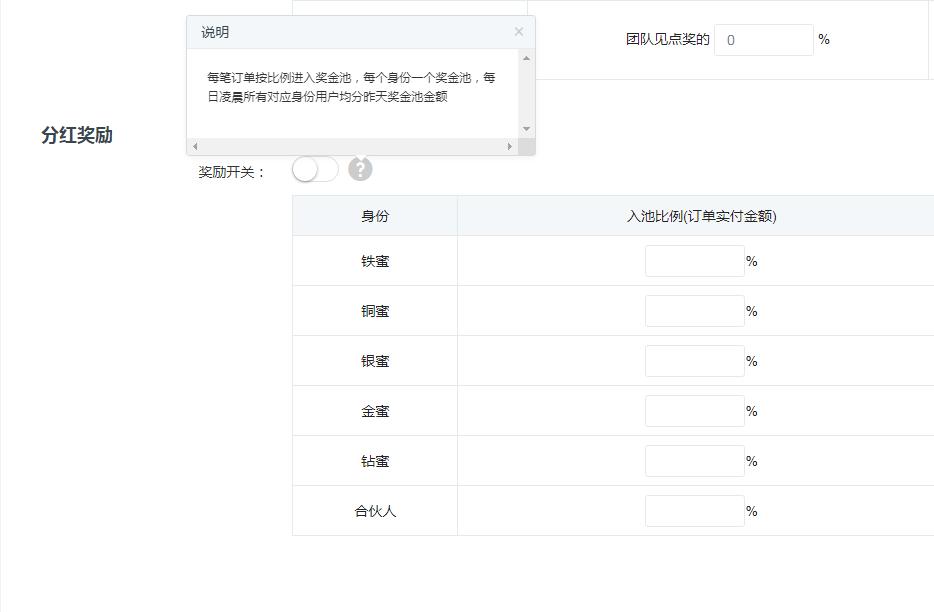Enable the 奖励开关 reward toggle switch
The image size is (934, 612).
click(x=314, y=169)
